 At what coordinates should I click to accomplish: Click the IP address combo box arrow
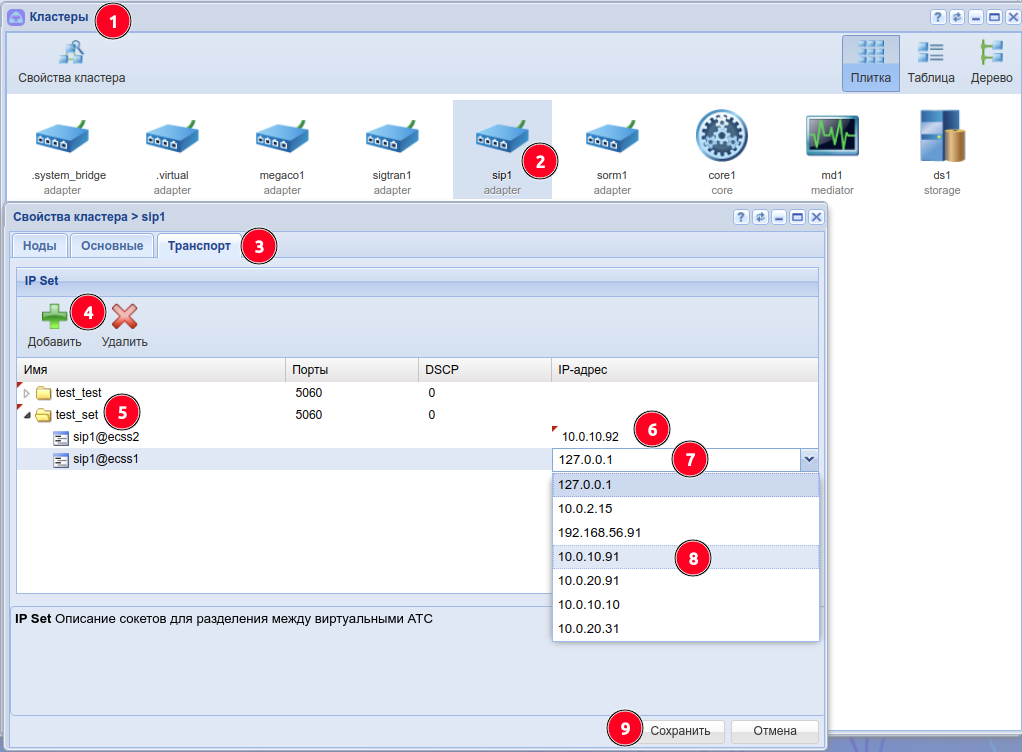pyautogui.click(x=809, y=459)
